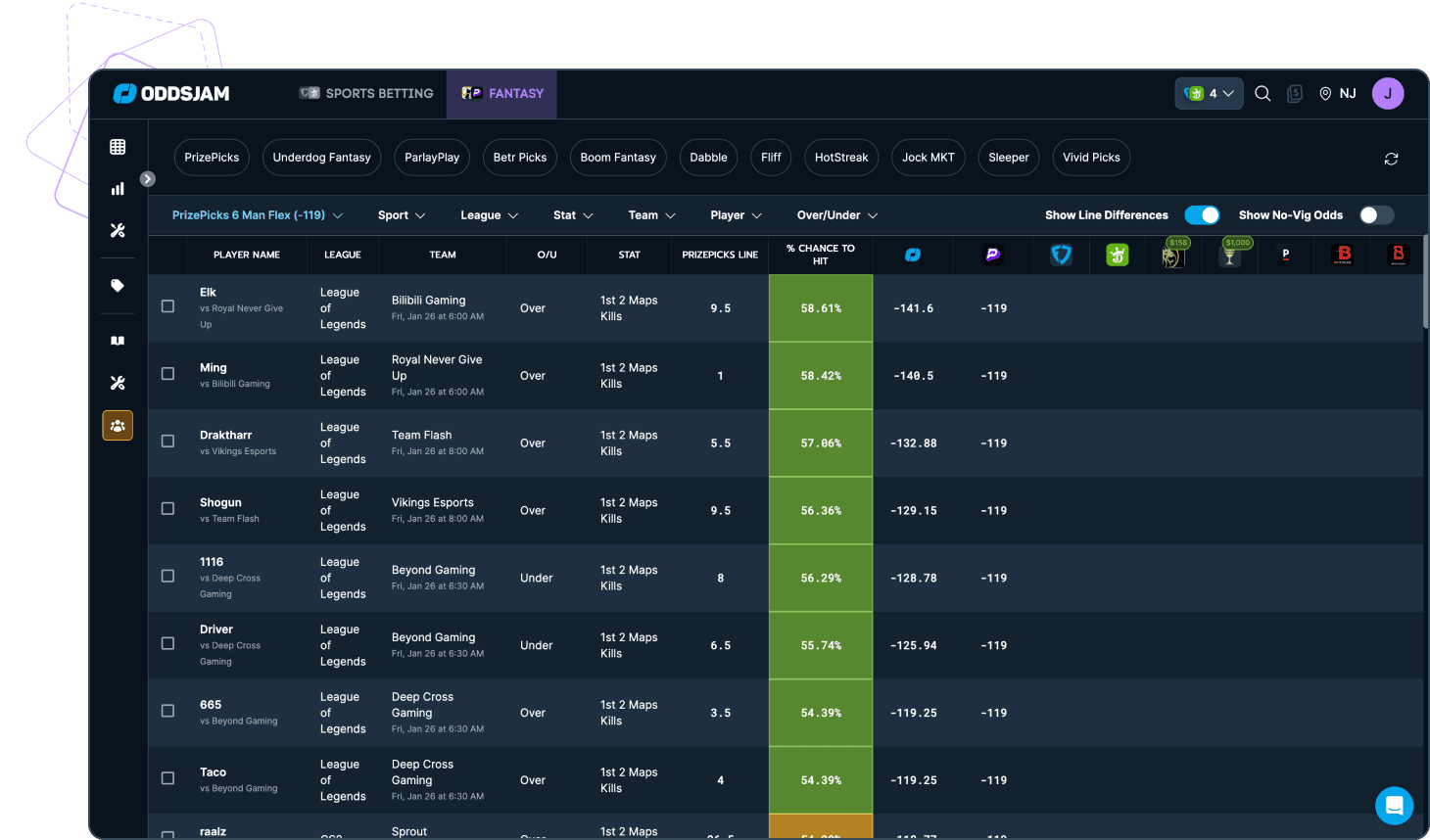The width and height of the screenshot is (1430, 840).
Task: Open the bar chart icon in sidebar
Action: 118,189
